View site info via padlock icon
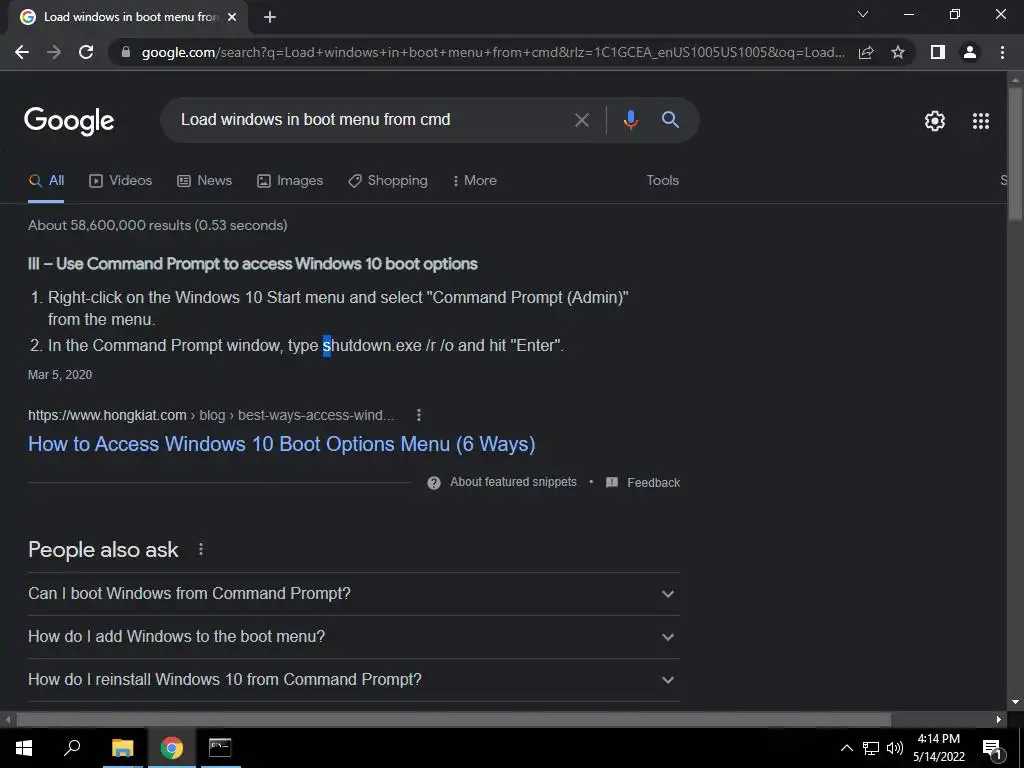 point(126,52)
